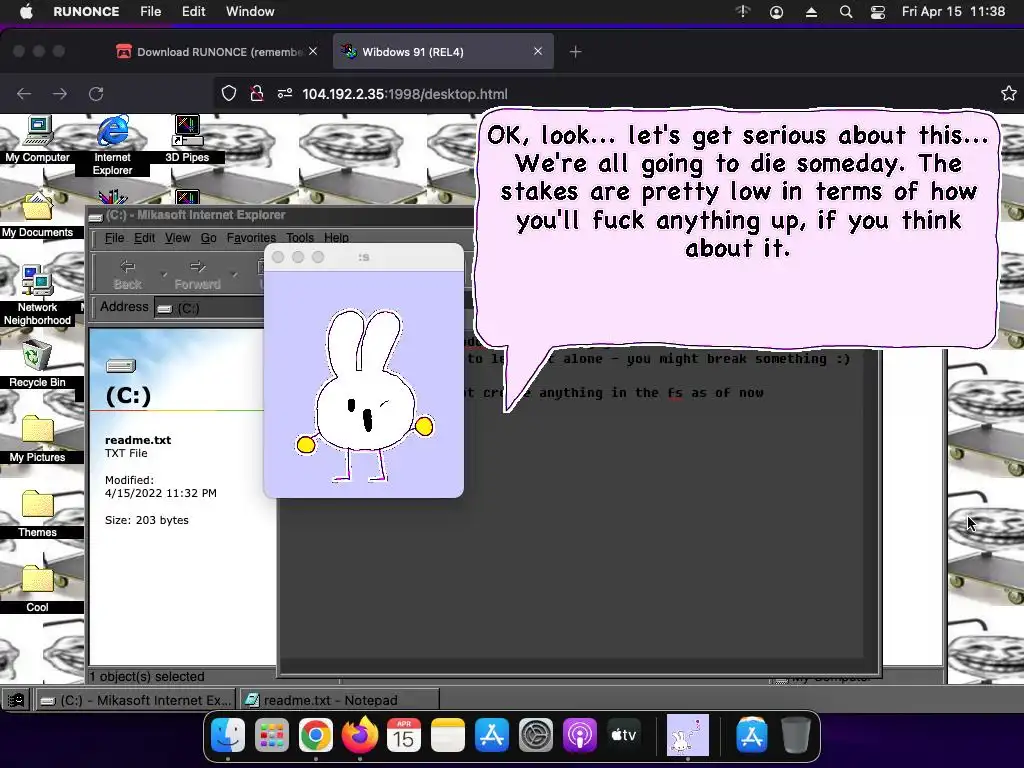Click the browser forward arrow
The image size is (1024, 768).
coord(60,94)
